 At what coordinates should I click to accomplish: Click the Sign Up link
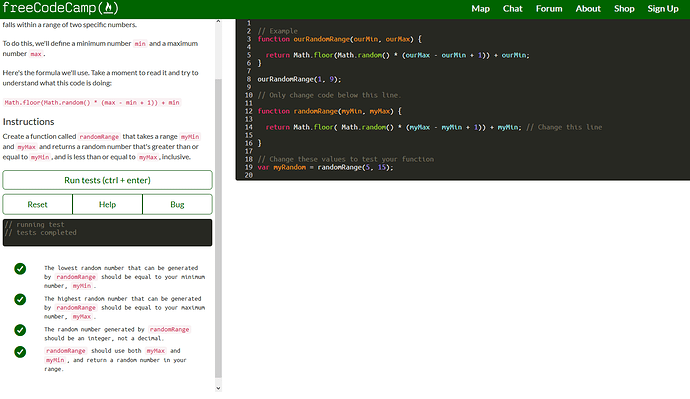(663, 9)
